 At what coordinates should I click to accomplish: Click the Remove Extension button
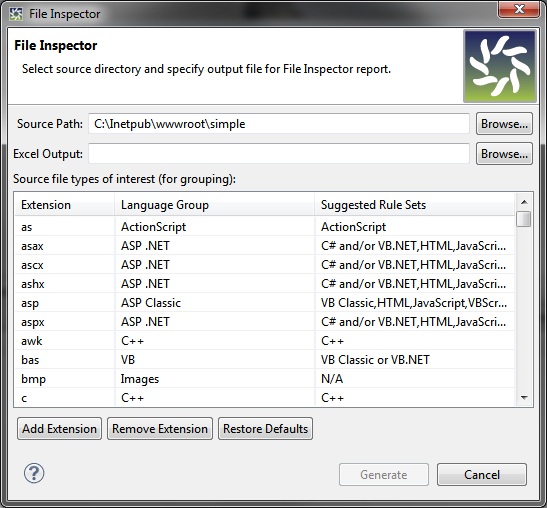click(x=160, y=428)
